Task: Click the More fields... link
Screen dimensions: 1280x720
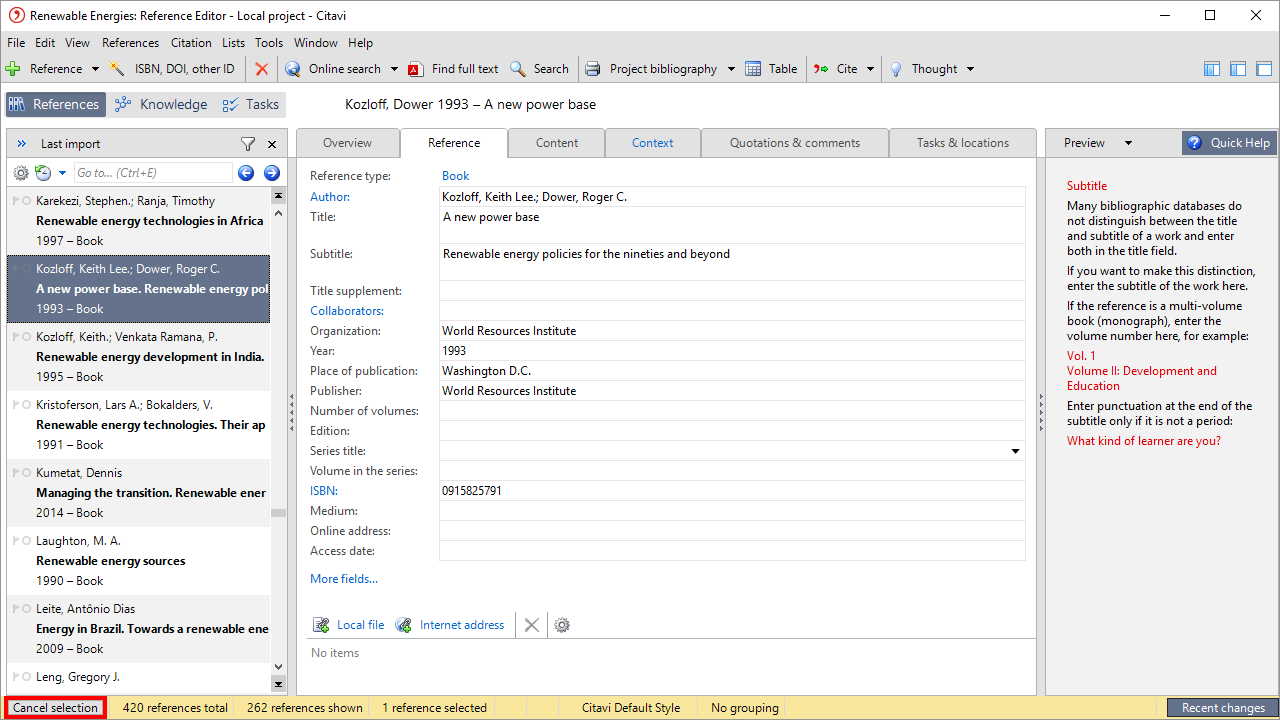Action: (x=344, y=579)
